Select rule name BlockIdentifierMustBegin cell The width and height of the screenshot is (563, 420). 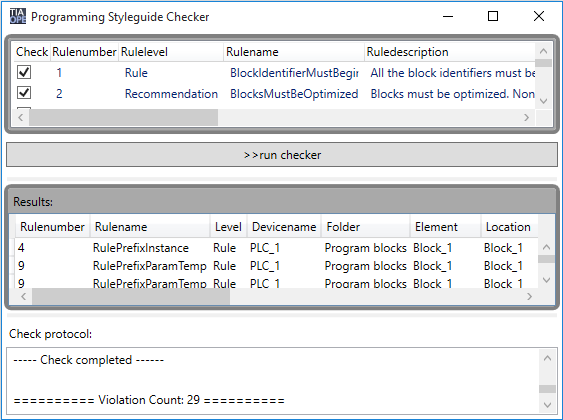click(x=294, y=73)
